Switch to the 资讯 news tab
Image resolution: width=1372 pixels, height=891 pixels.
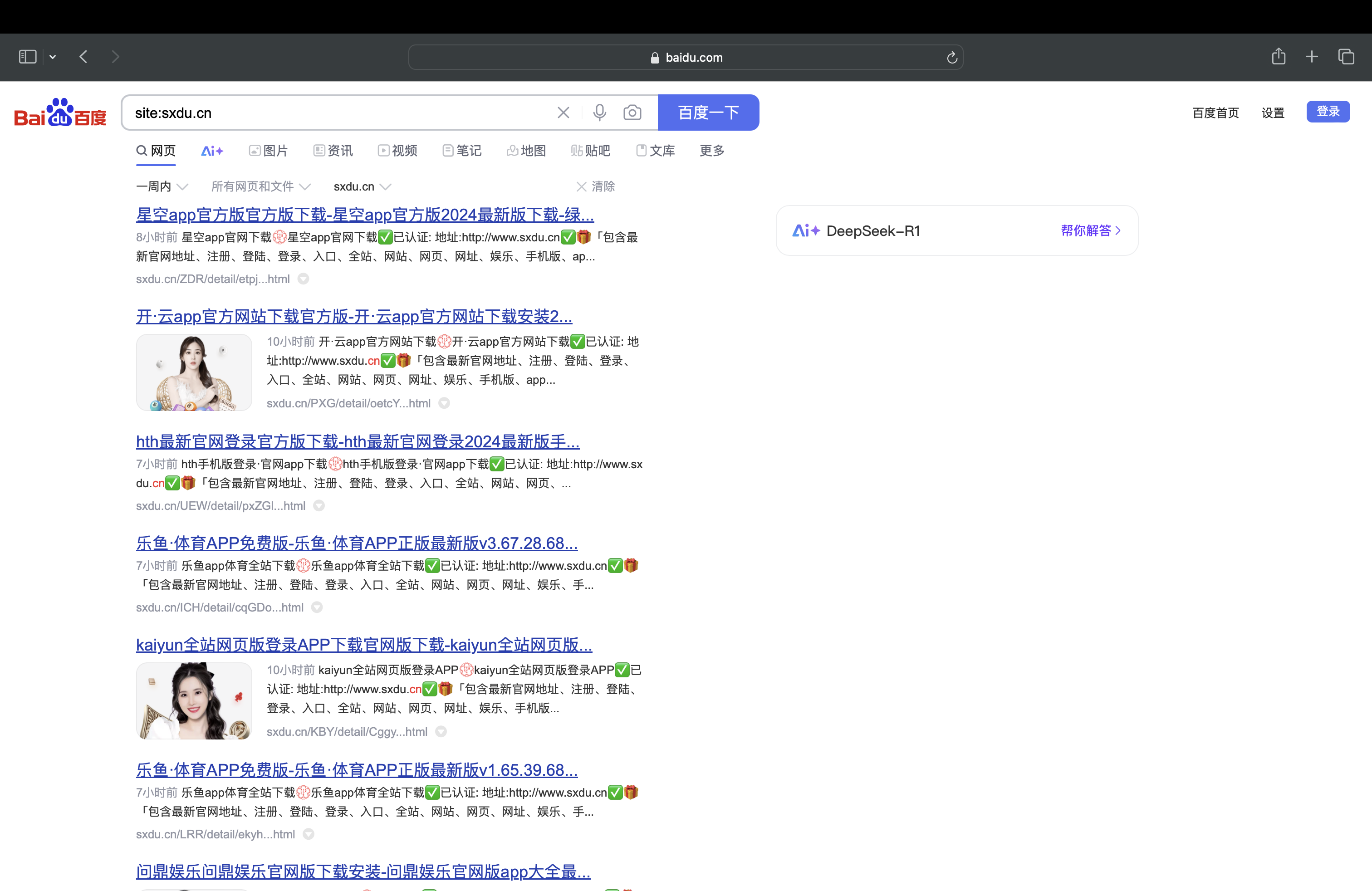click(333, 151)
